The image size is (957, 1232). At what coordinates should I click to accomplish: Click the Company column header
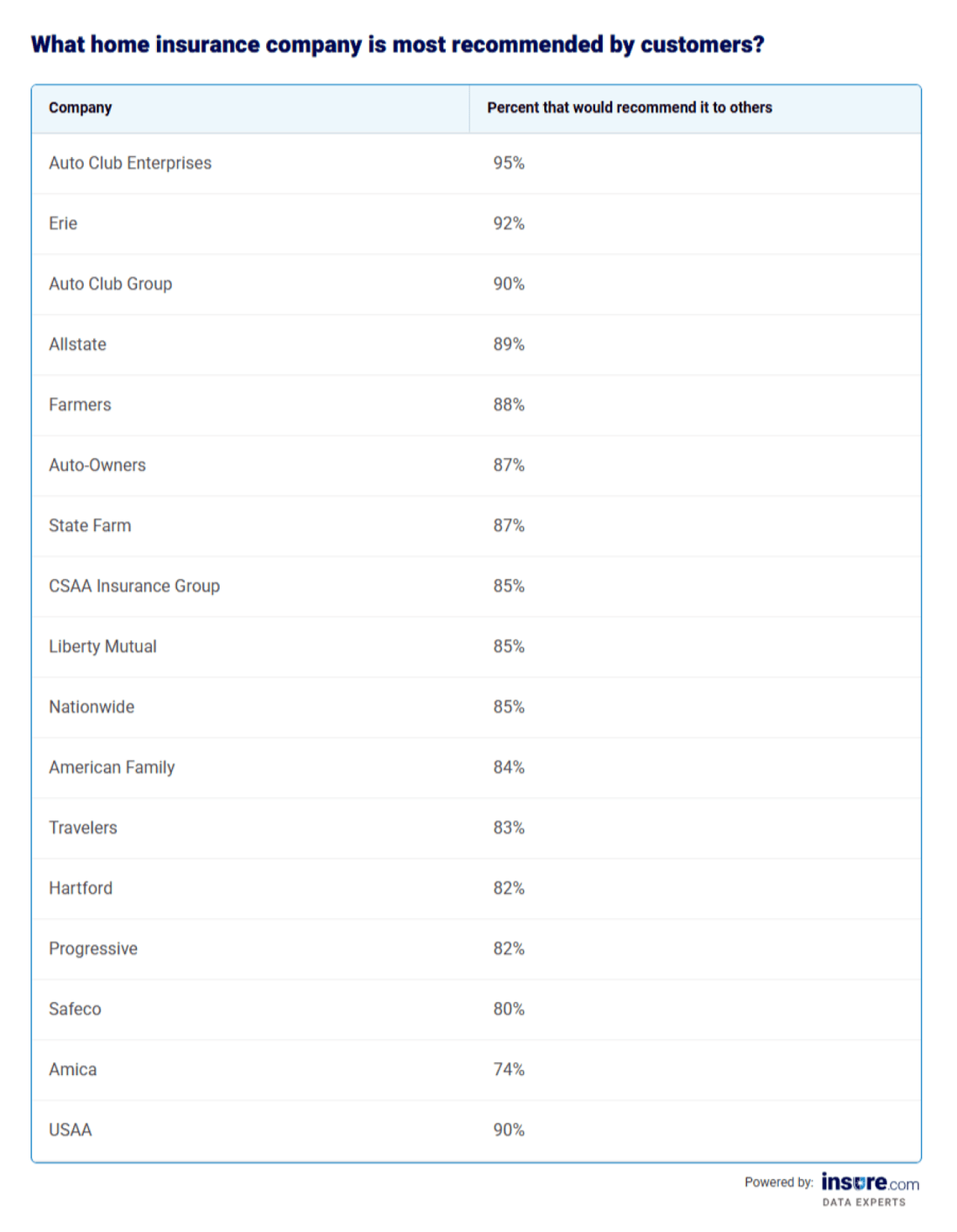[81, 107]
